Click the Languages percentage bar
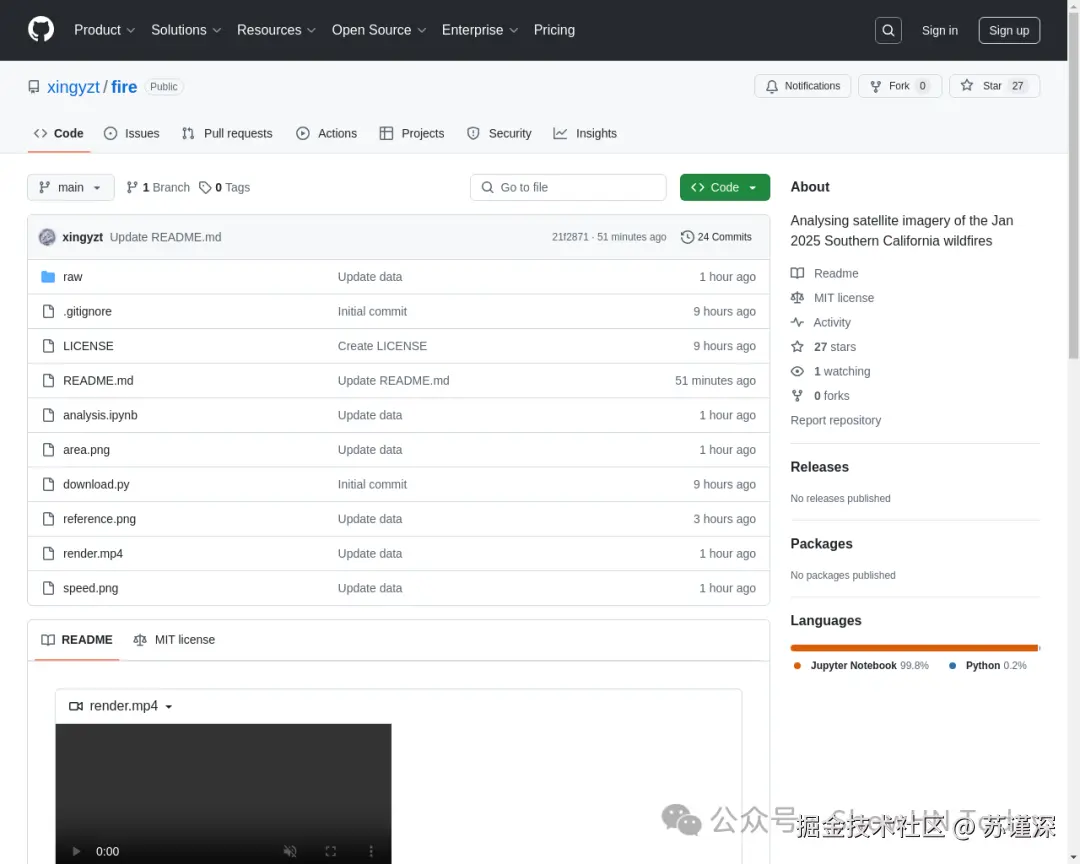This screenshot has height=864, width=1080. [915, 648]
